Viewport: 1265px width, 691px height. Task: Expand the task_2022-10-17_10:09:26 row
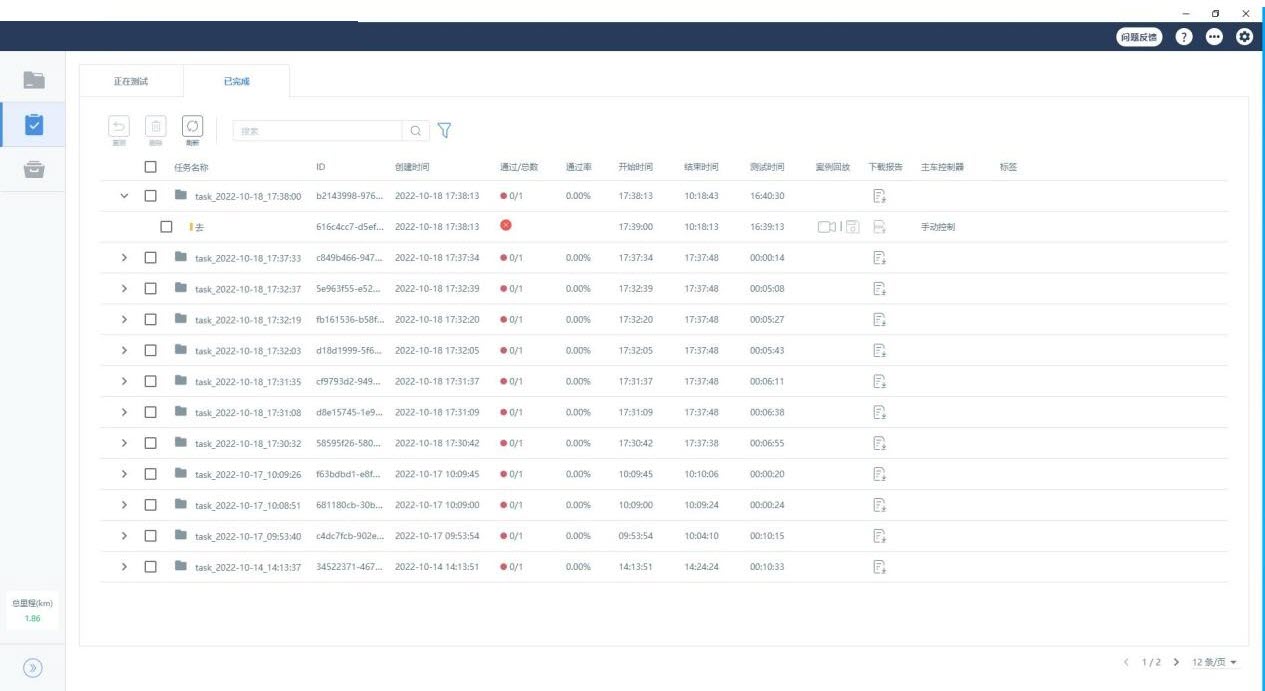click(x=124, y=474)
